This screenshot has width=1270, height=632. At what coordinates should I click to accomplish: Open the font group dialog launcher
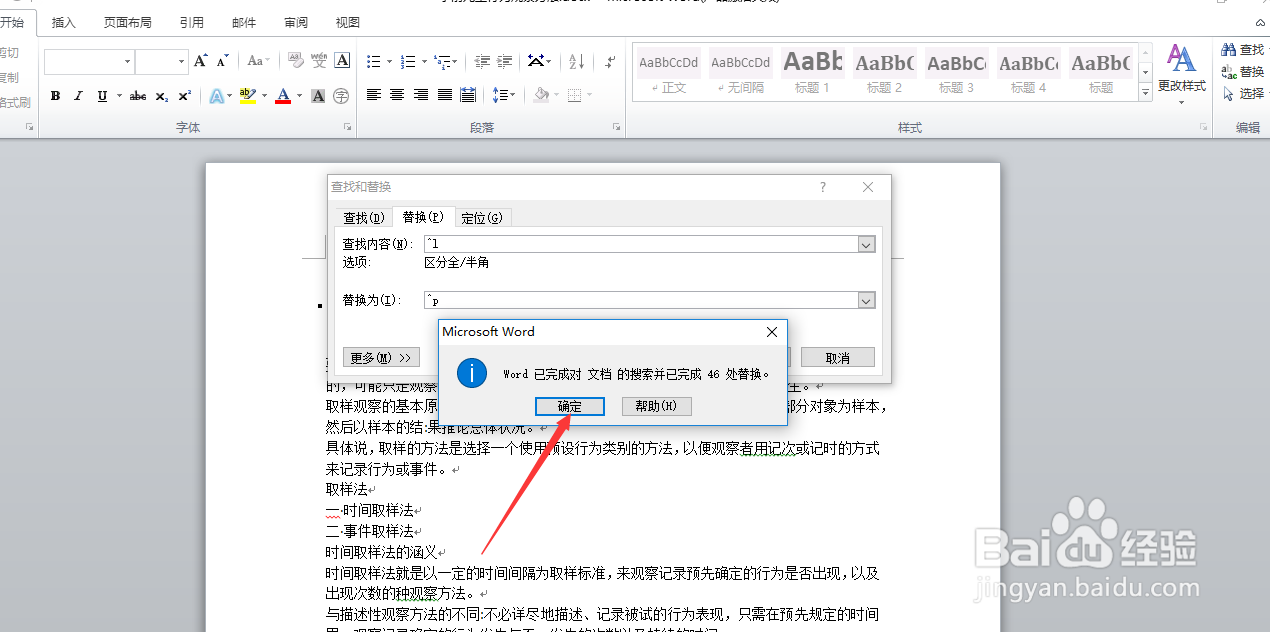coord(348,127)
